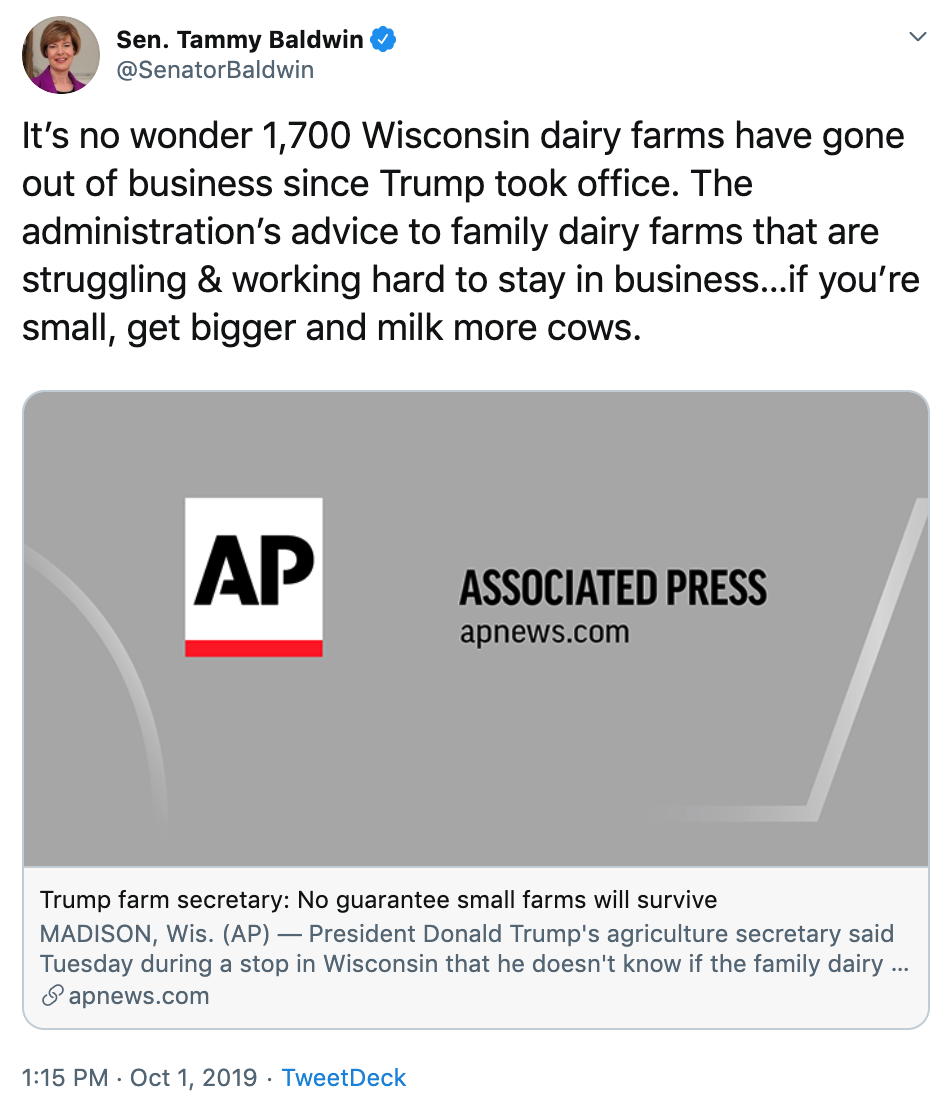Click the slanted white line in the card image
Screen dimensions: 952x1112
point(868,660)
